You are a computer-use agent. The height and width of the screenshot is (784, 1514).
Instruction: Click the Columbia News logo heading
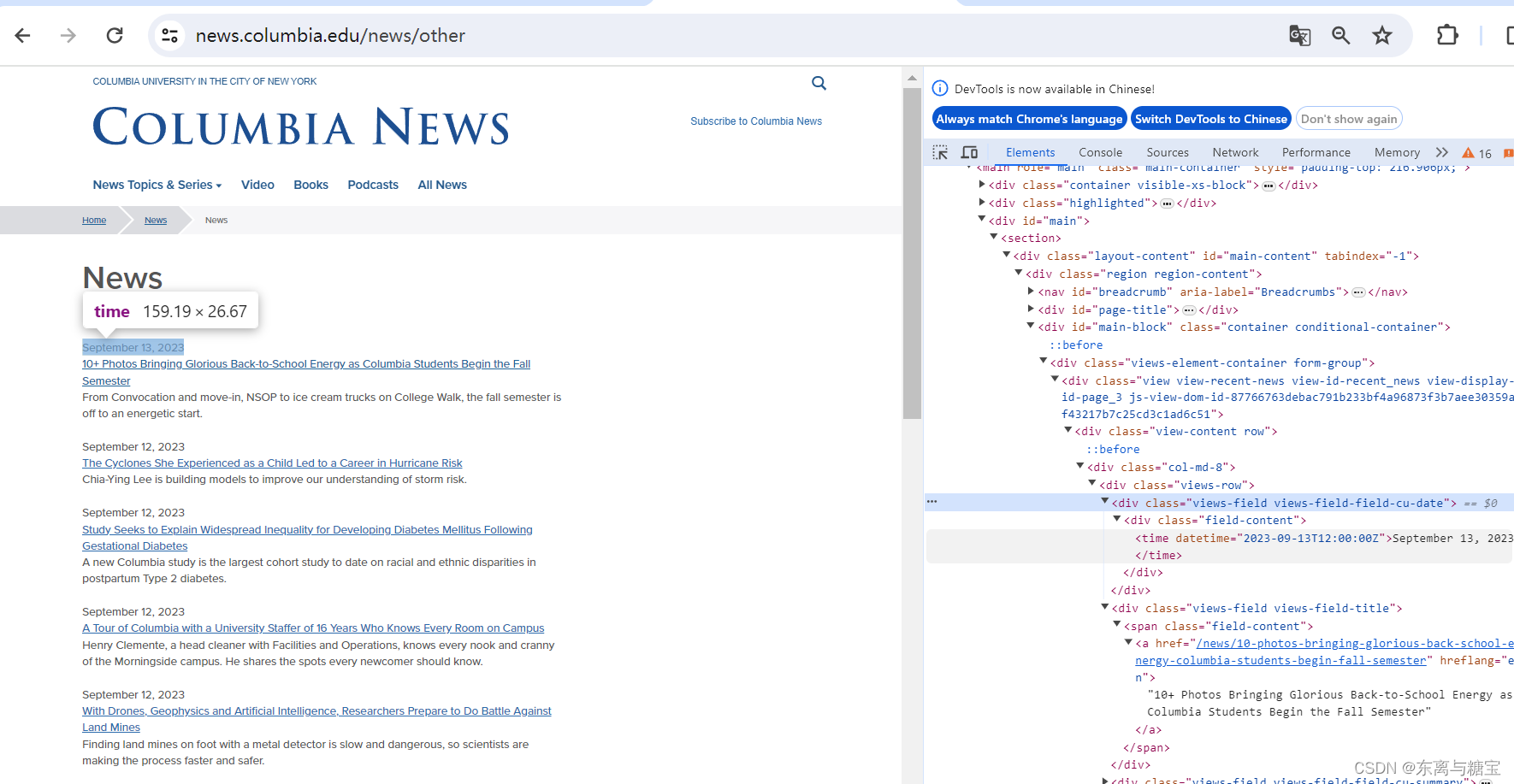point(301,127)
